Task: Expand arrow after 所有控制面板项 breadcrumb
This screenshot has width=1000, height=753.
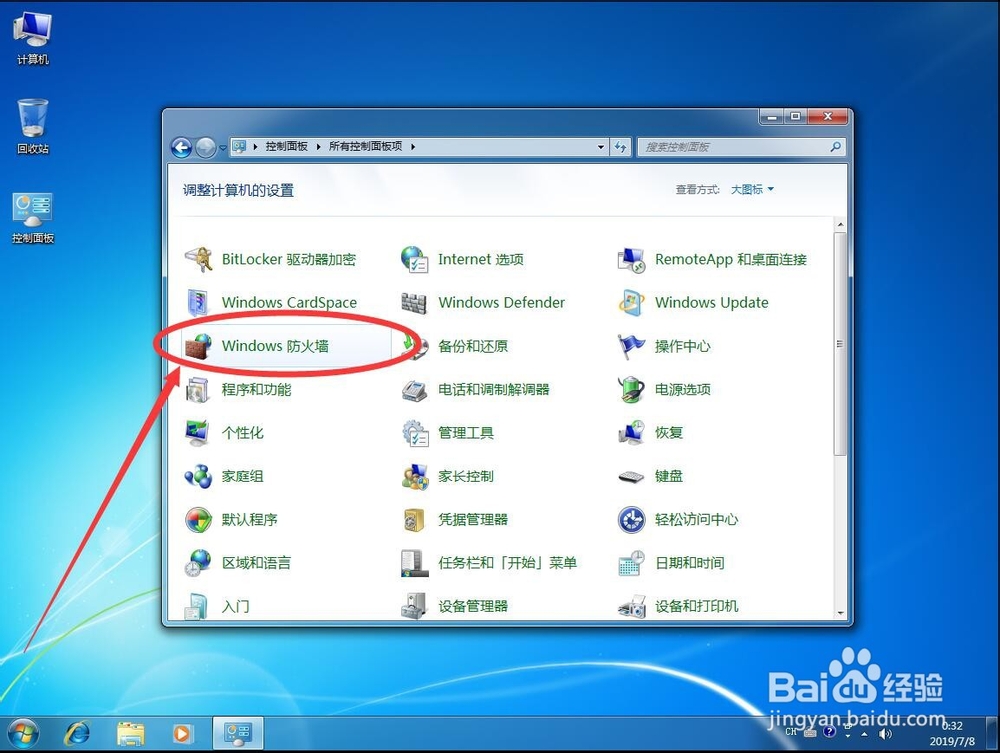Action: pyautogui.click(x=413, y=147)
